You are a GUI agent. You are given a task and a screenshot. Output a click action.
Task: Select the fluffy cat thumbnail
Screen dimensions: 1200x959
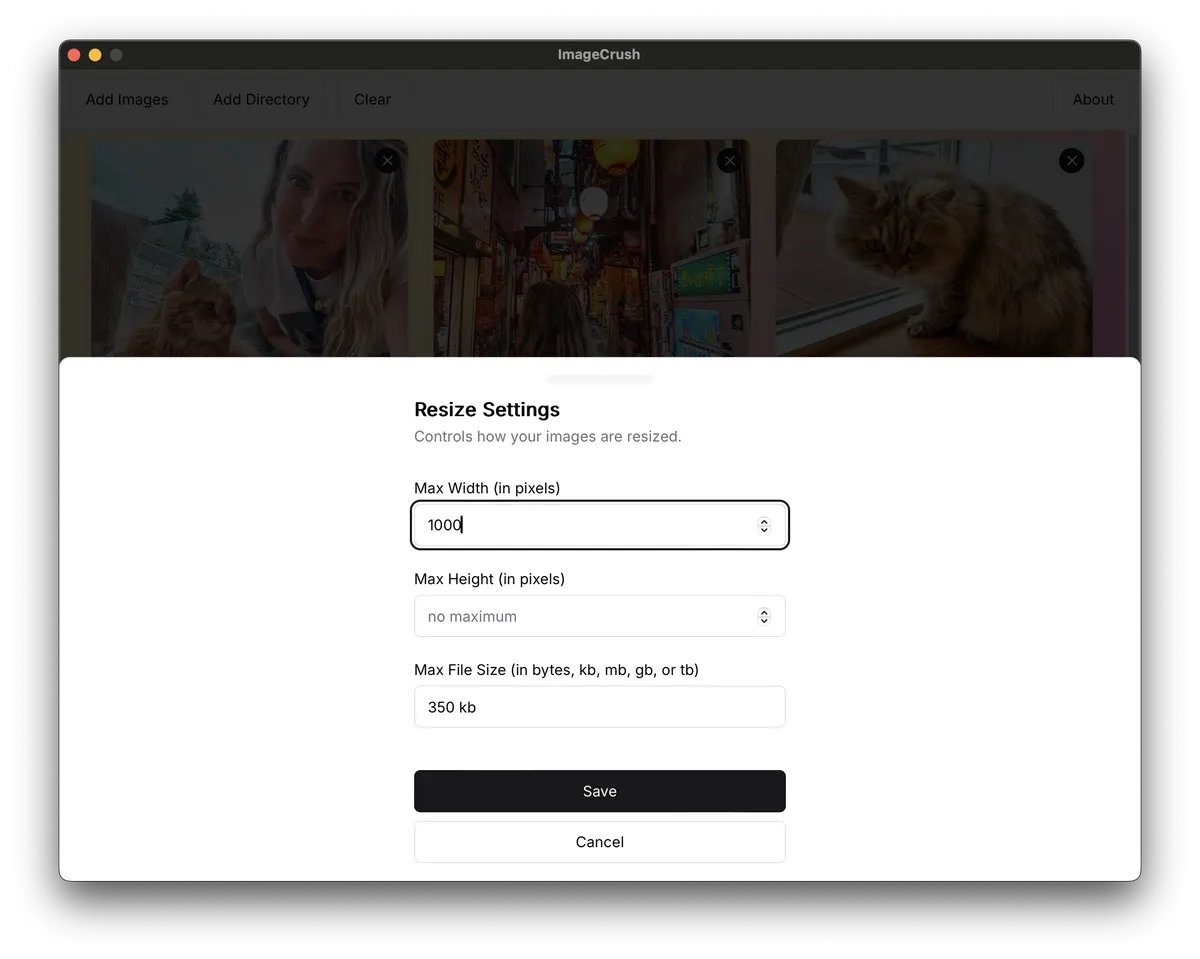[x=934, y=248]
